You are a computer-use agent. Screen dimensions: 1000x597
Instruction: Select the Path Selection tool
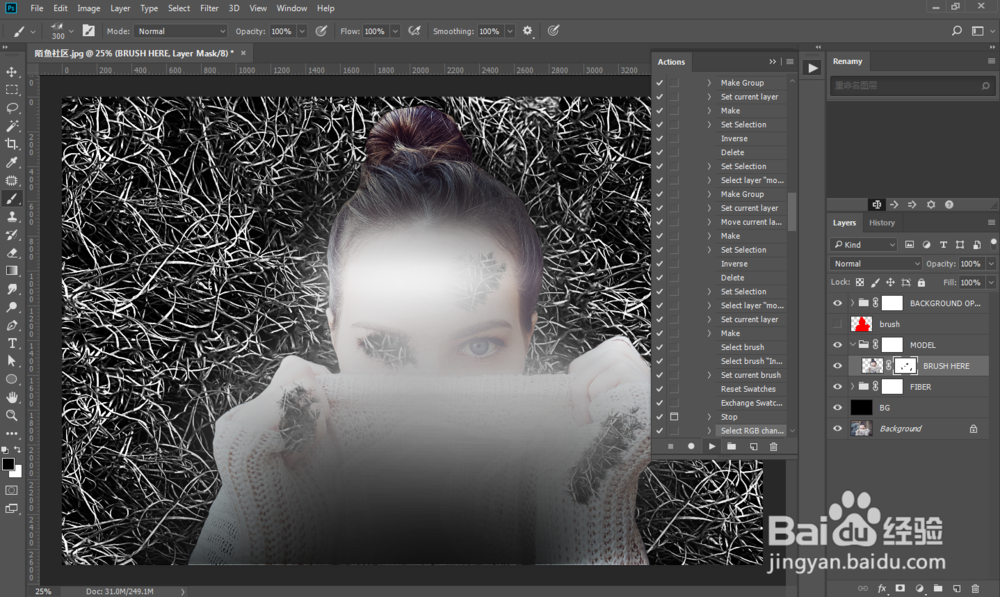(x=11, y=361)
